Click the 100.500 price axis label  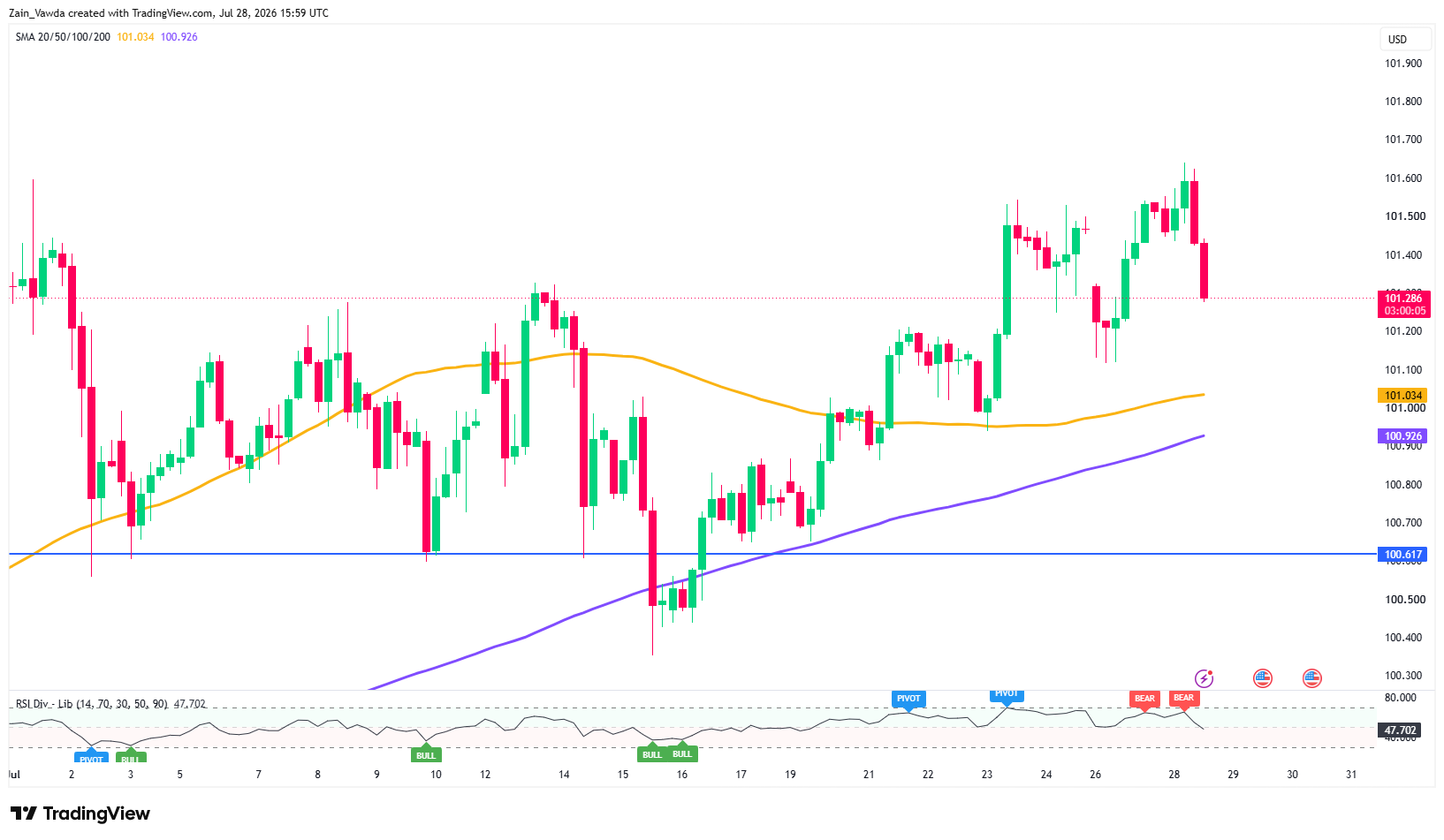click(x=1403, y=600)
